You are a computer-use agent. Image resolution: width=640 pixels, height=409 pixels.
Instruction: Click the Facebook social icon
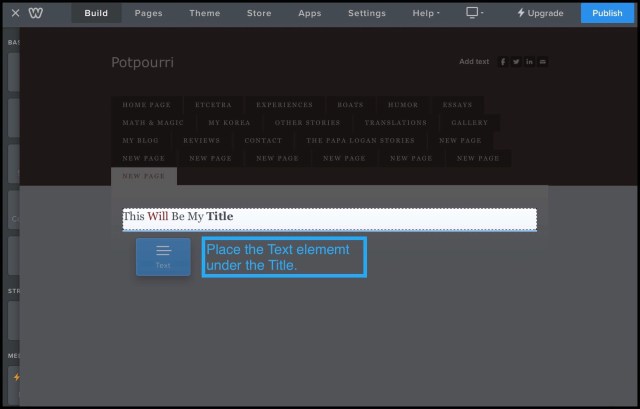tap(503, 62)
